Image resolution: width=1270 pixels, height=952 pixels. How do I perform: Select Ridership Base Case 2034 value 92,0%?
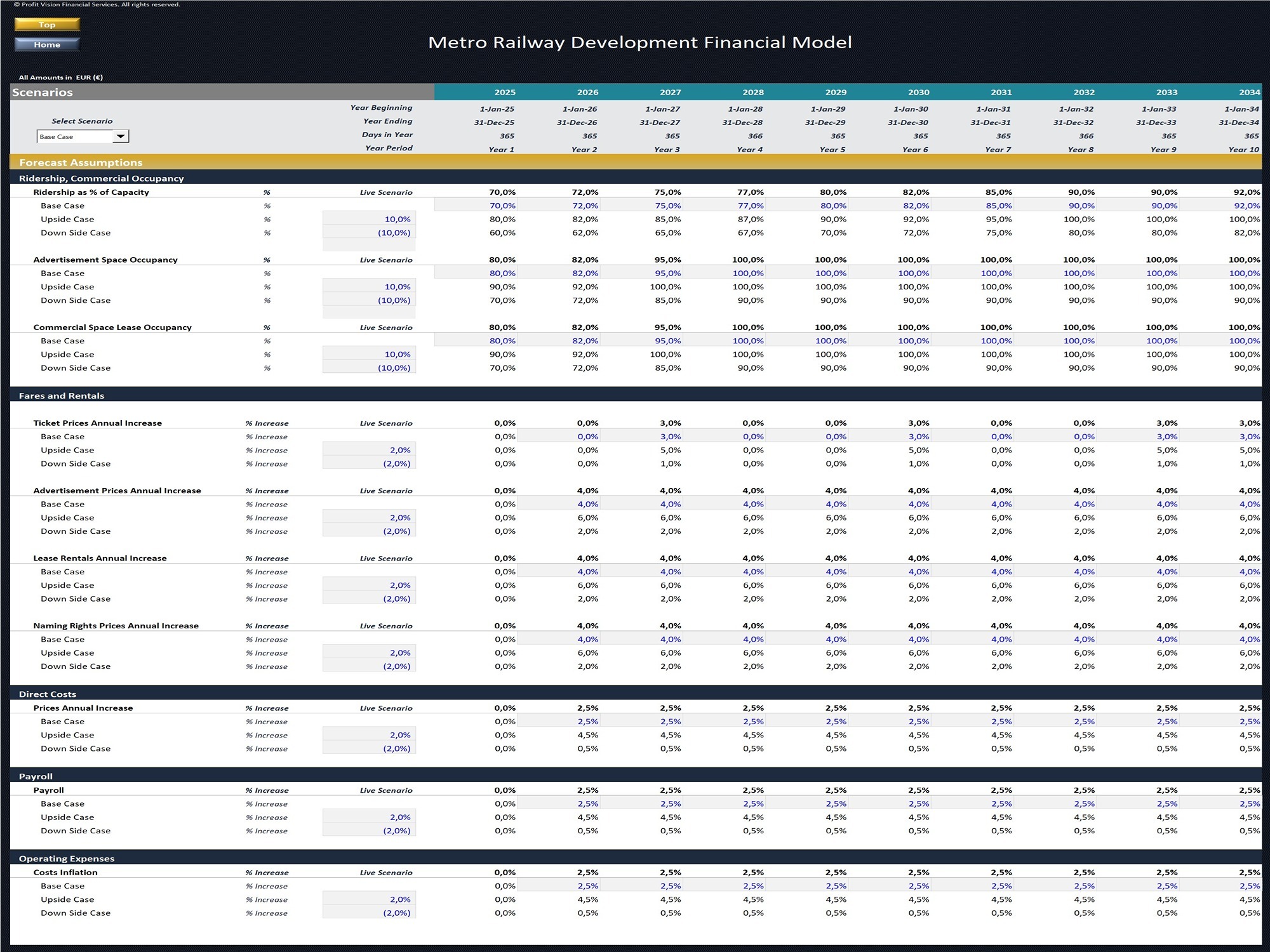(x=1220, y=206)
